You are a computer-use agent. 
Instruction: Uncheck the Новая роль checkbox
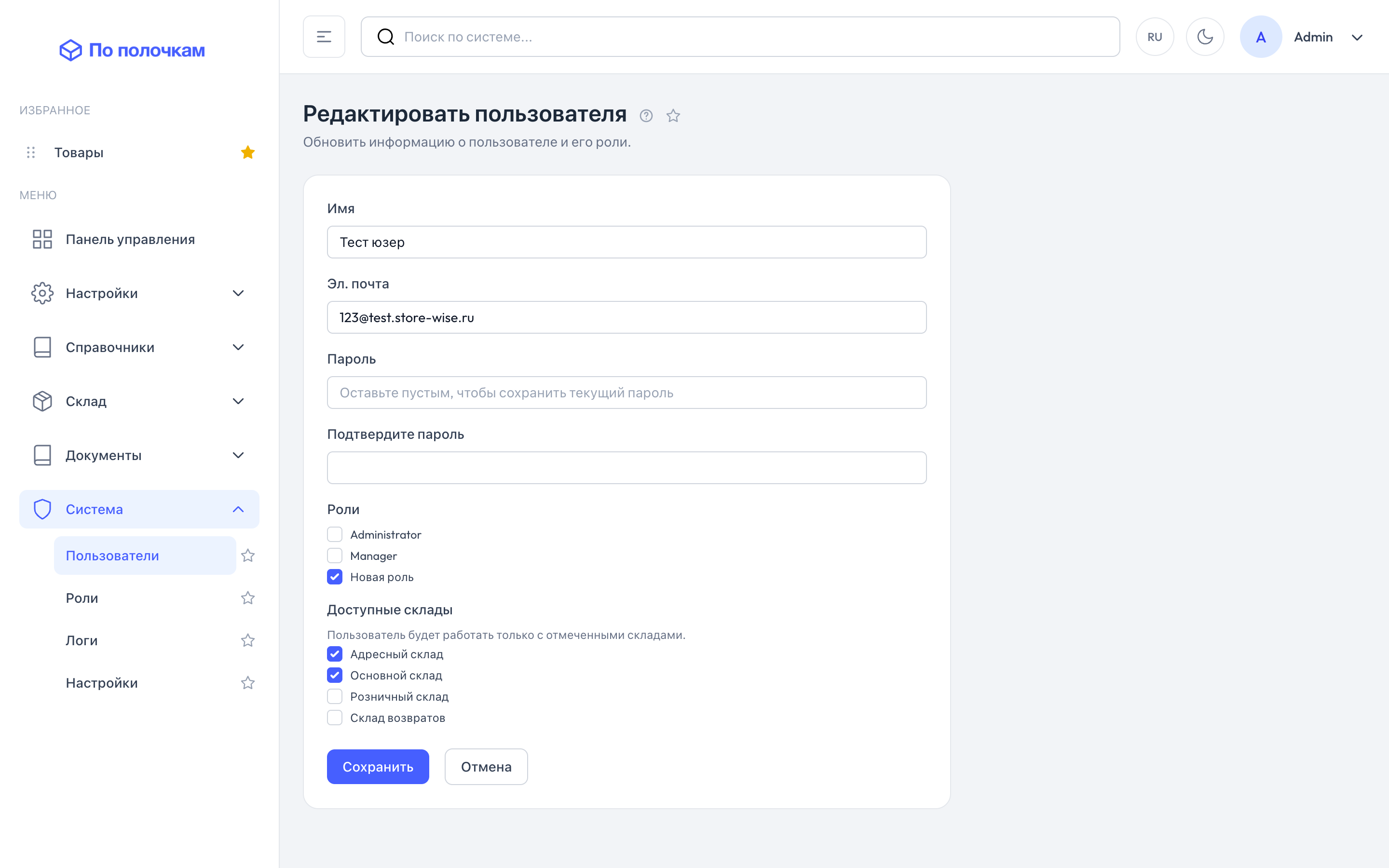[335, 577]
